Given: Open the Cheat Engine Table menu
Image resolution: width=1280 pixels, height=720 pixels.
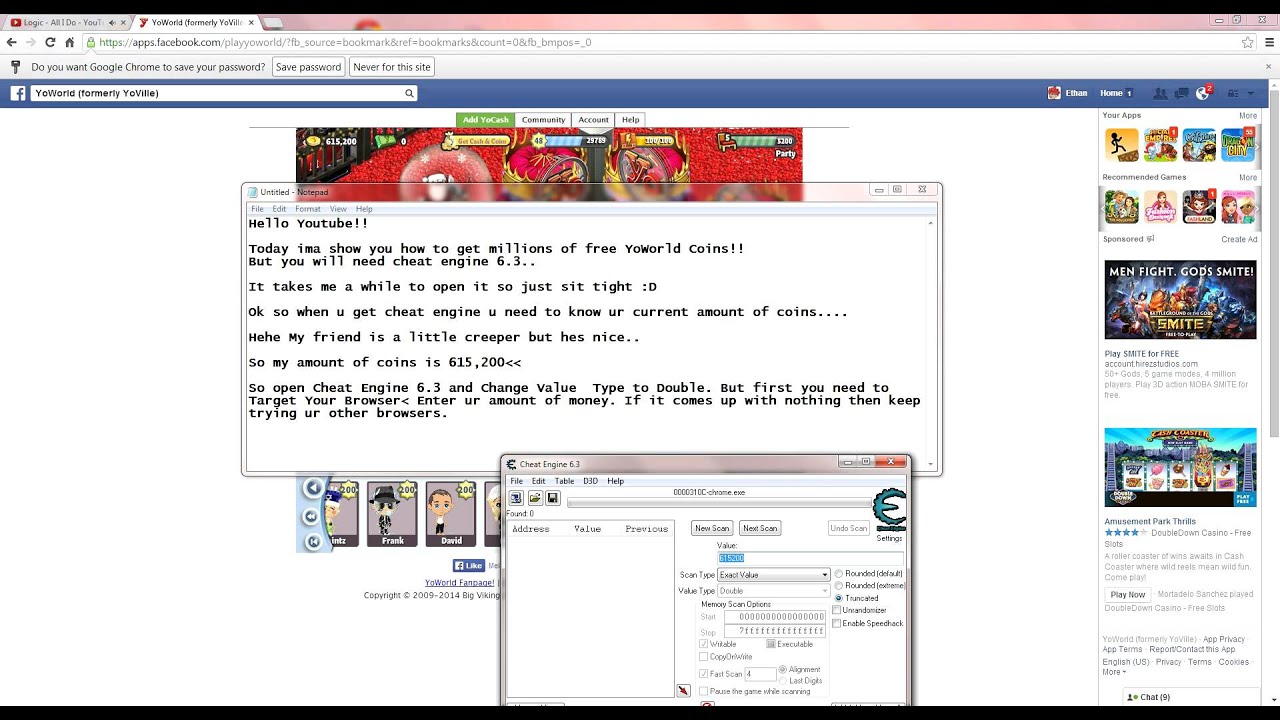Looking at the screenshot, I should (x=564, y=481).
